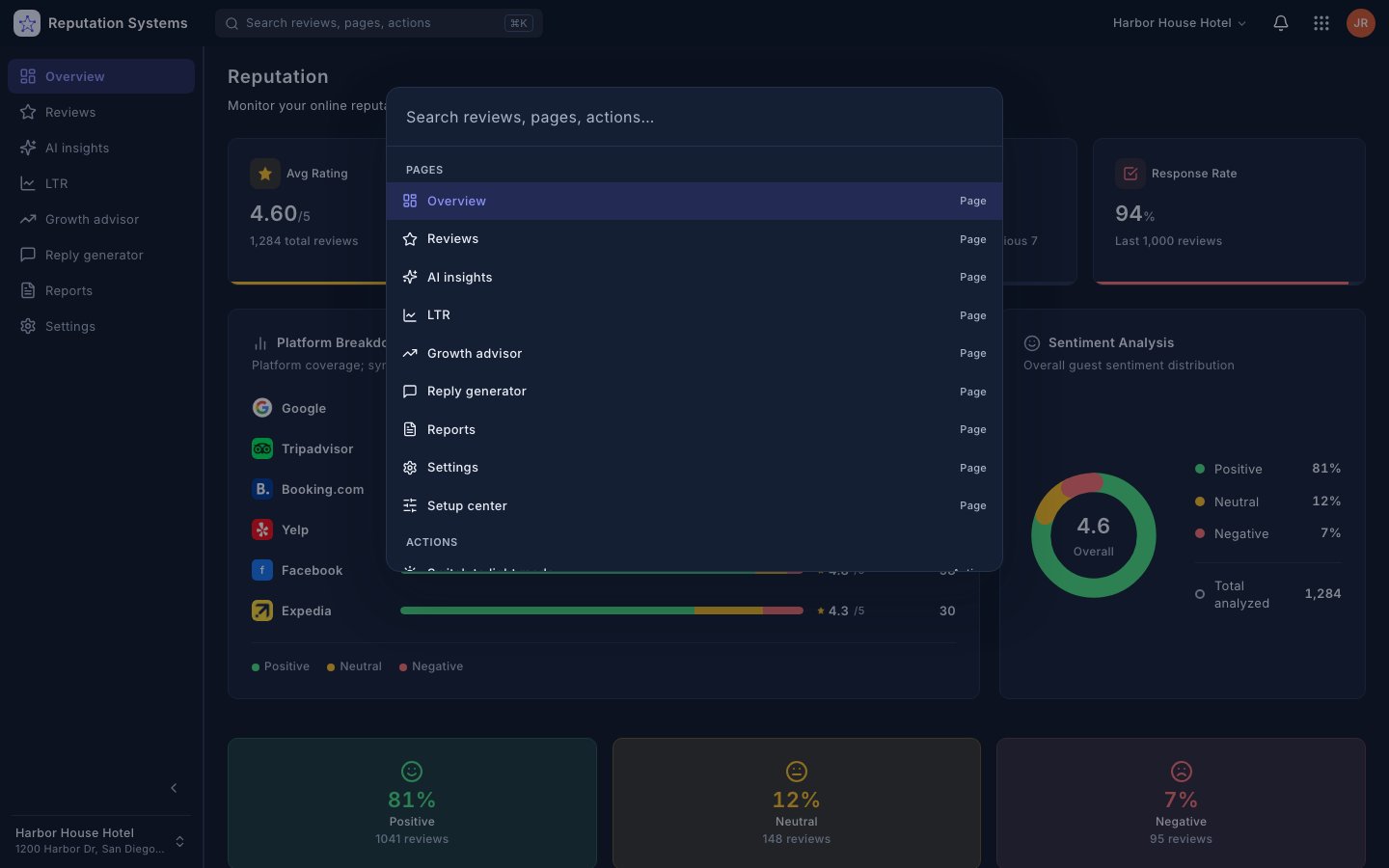1389x868 pixels.
Task: Choose Reply generator in command palette
Action: [694, 392]
